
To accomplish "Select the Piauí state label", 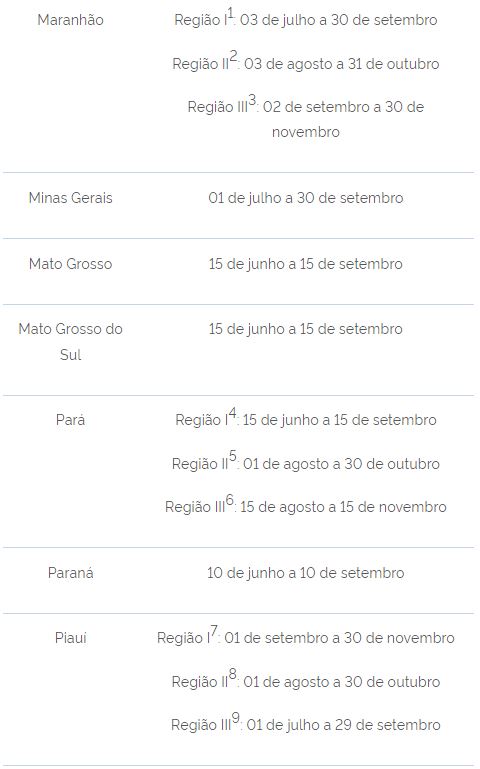I will 70,638.
